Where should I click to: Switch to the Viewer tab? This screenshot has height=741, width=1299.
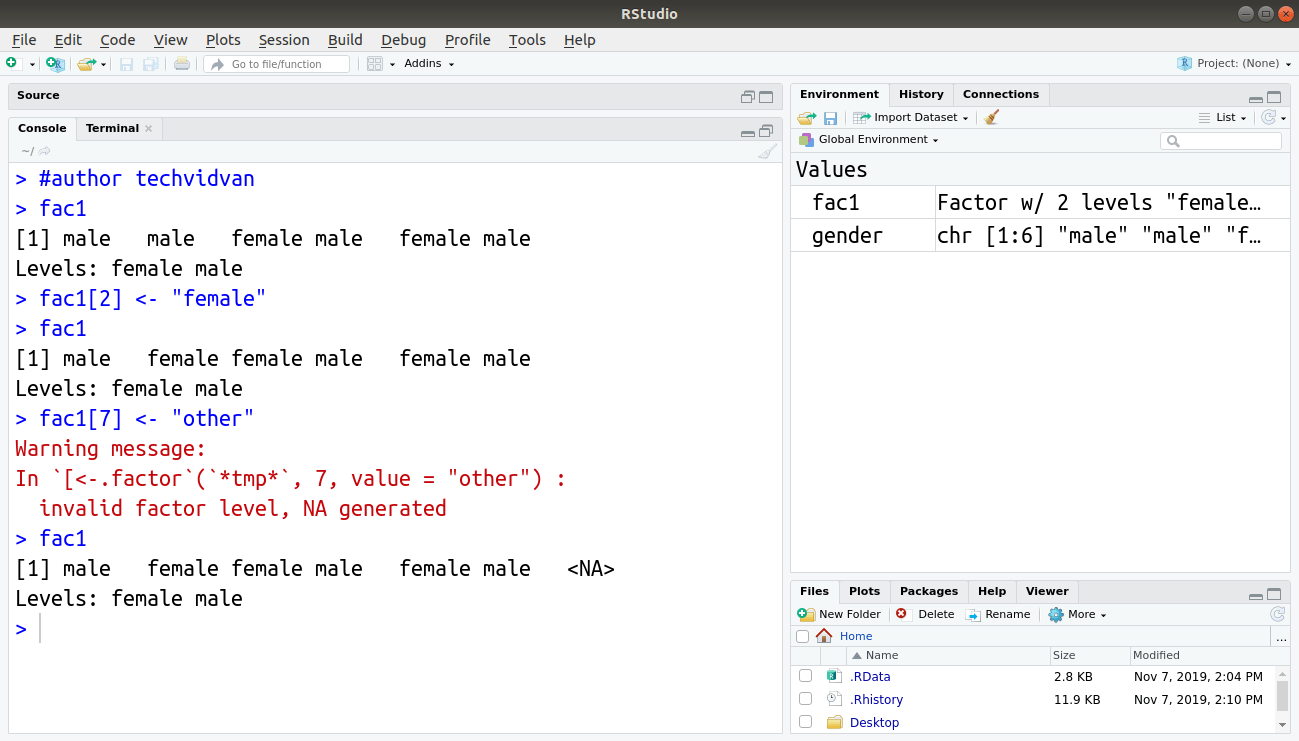pyautogui.click(x=1047, y=591)
